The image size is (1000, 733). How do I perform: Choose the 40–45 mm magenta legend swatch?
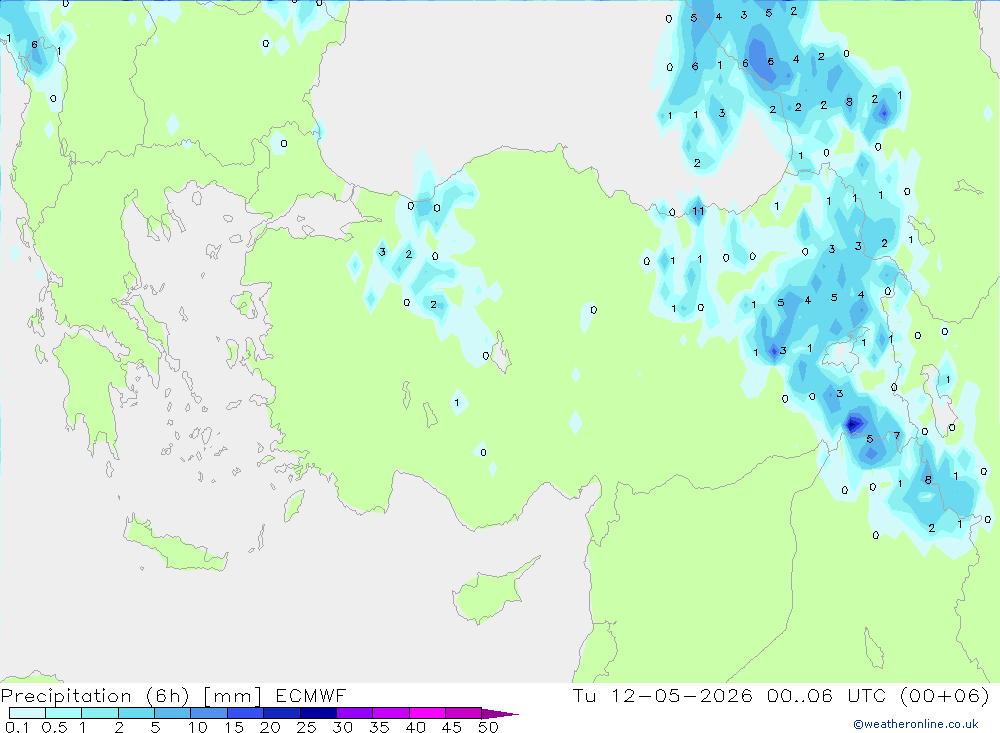(x=427, y=713)
